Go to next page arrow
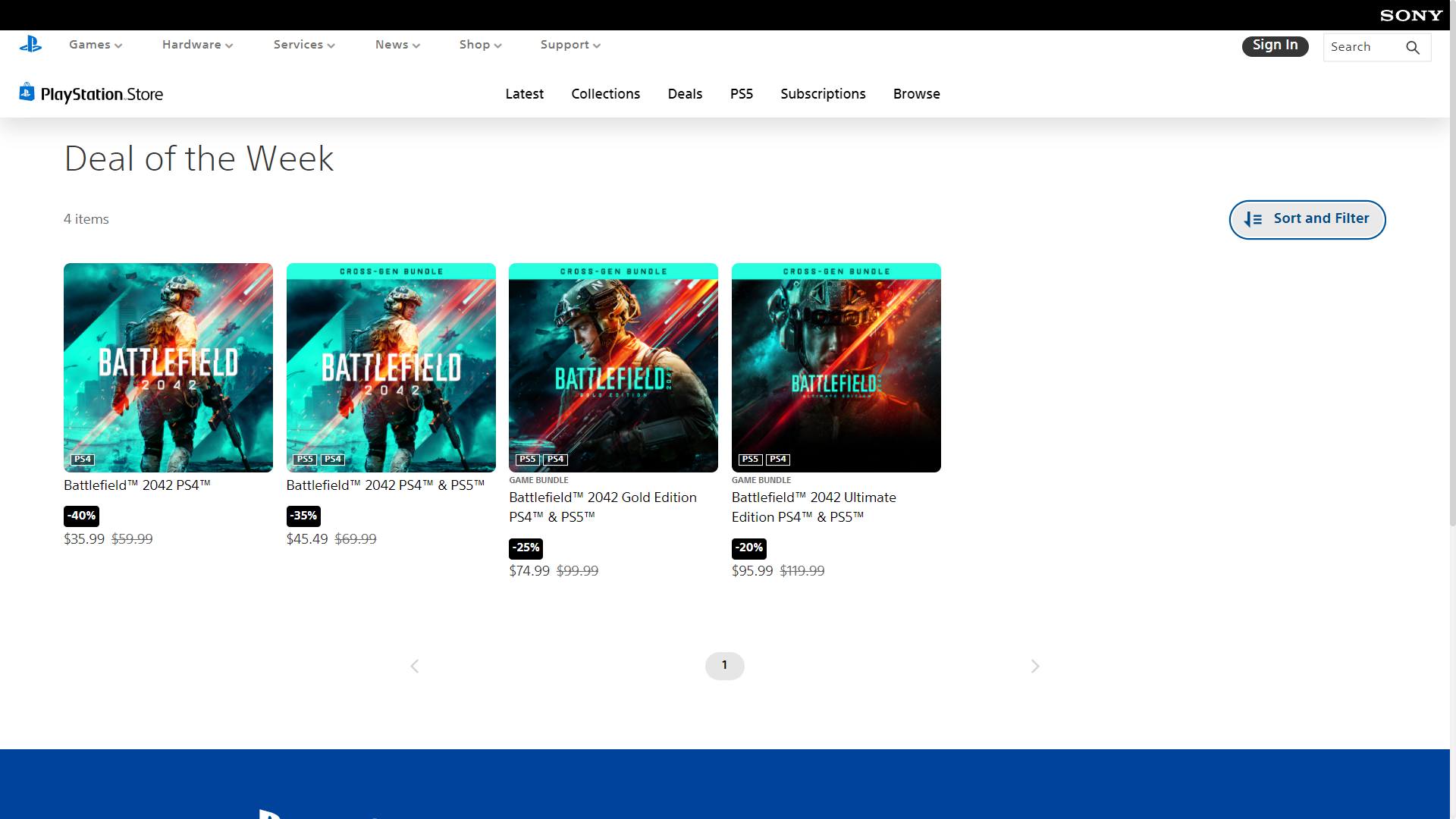1456x819 pixels. pos(1035,667)
